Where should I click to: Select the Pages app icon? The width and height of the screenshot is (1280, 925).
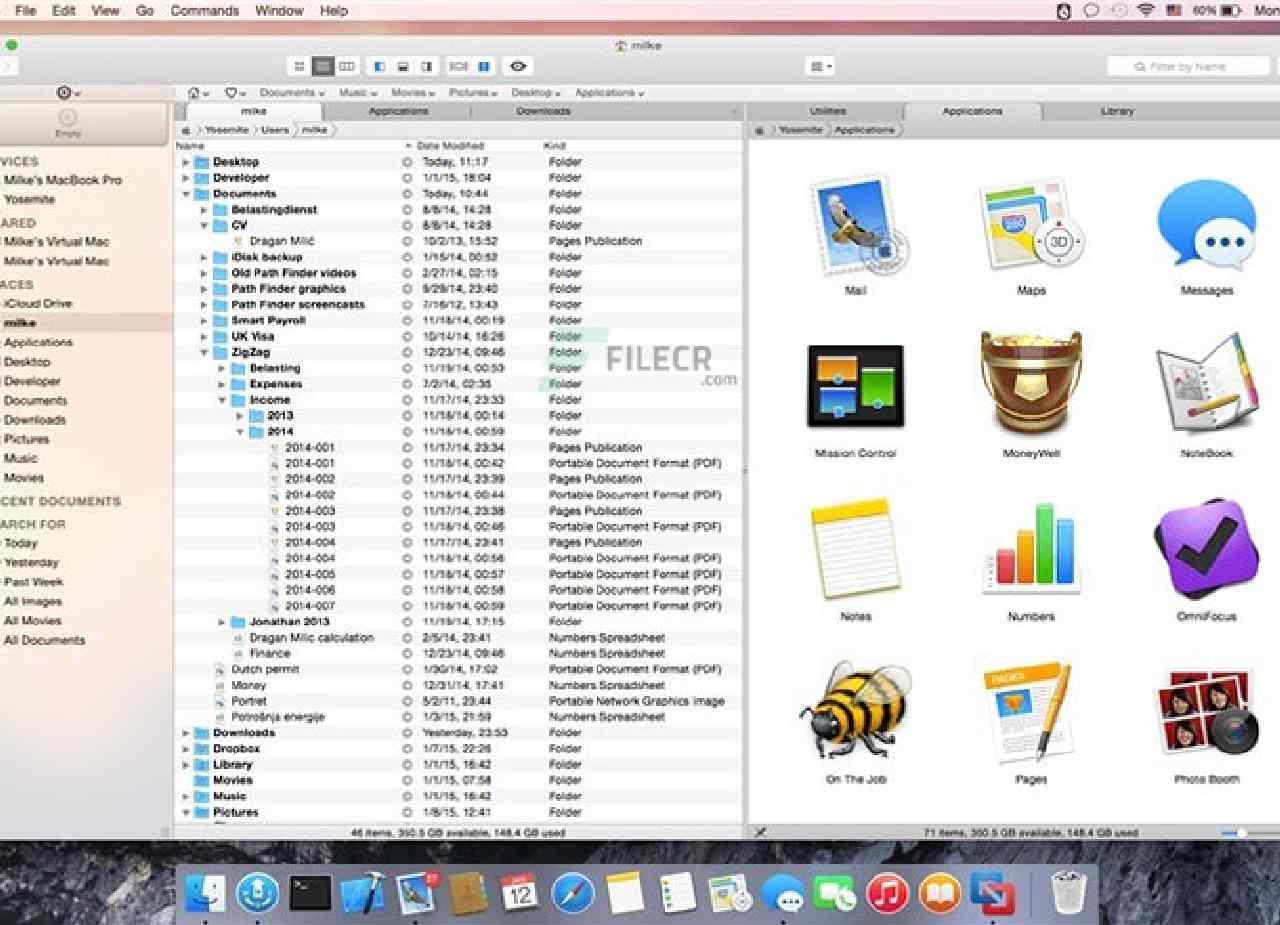[x=1031, y=712]
